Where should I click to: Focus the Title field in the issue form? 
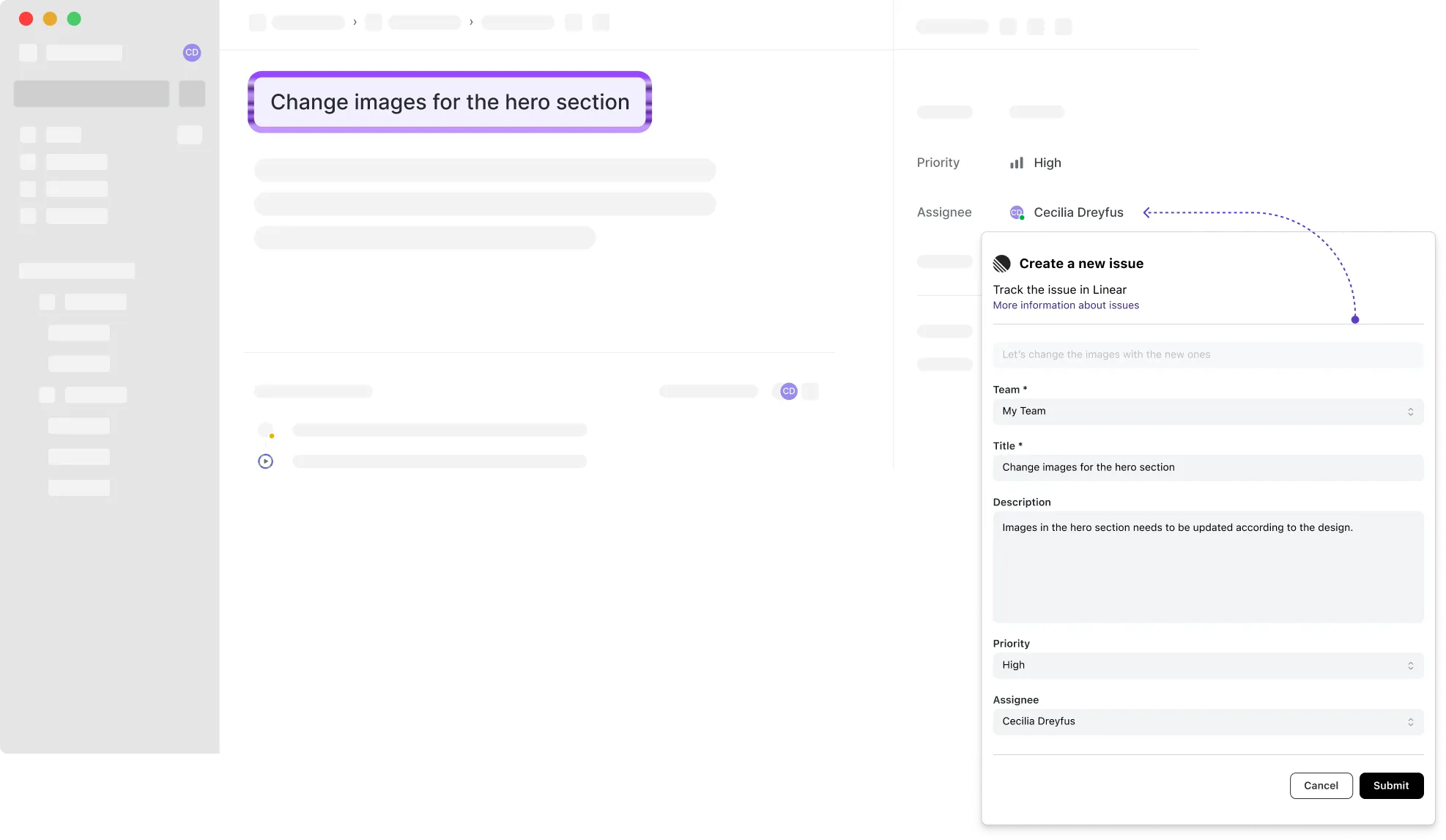[1207, 467]
